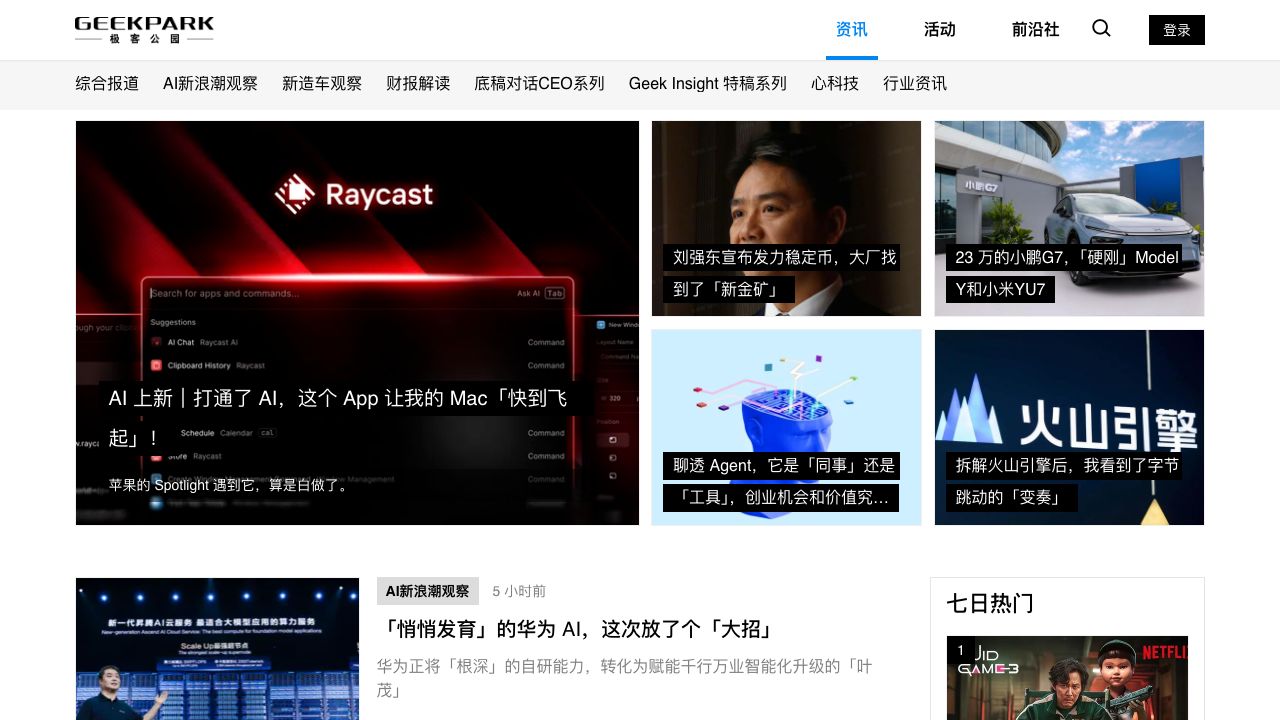
Task: Open 底稿对话CEO系列 category
Action: point(539,84)
